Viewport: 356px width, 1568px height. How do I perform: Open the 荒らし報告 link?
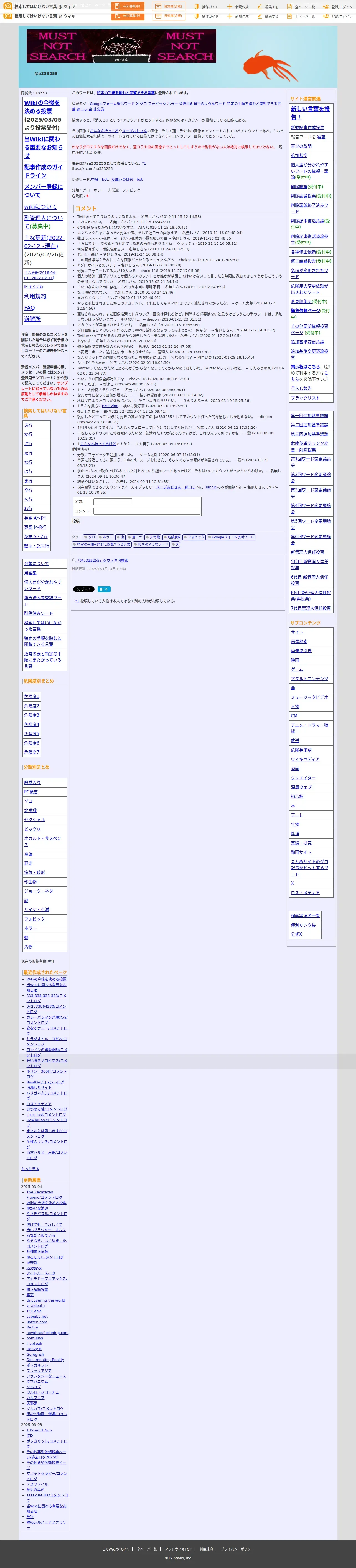(x=301, y=388)
